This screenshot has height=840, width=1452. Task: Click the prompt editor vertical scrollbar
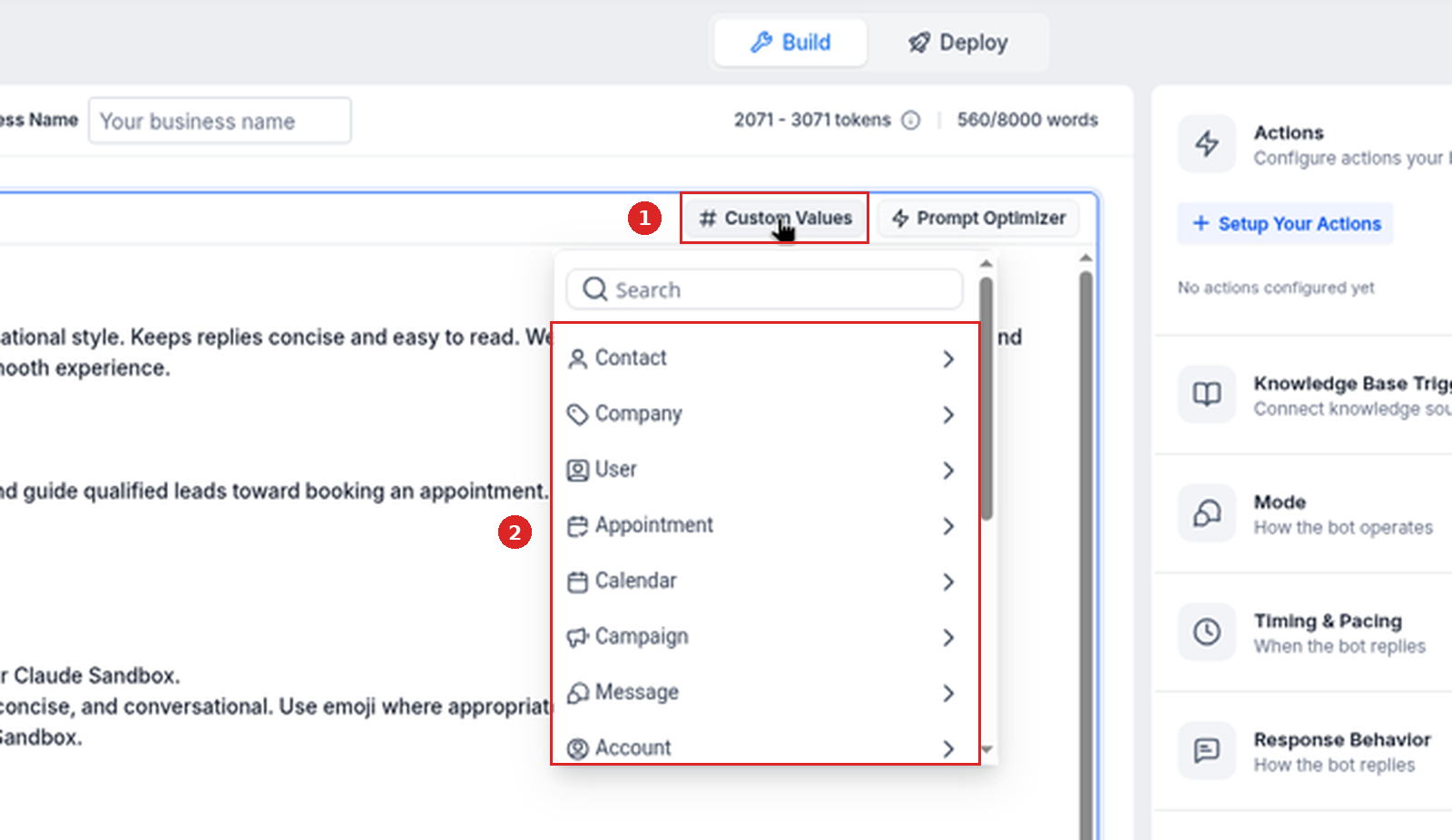click(x=1085, y=553)
